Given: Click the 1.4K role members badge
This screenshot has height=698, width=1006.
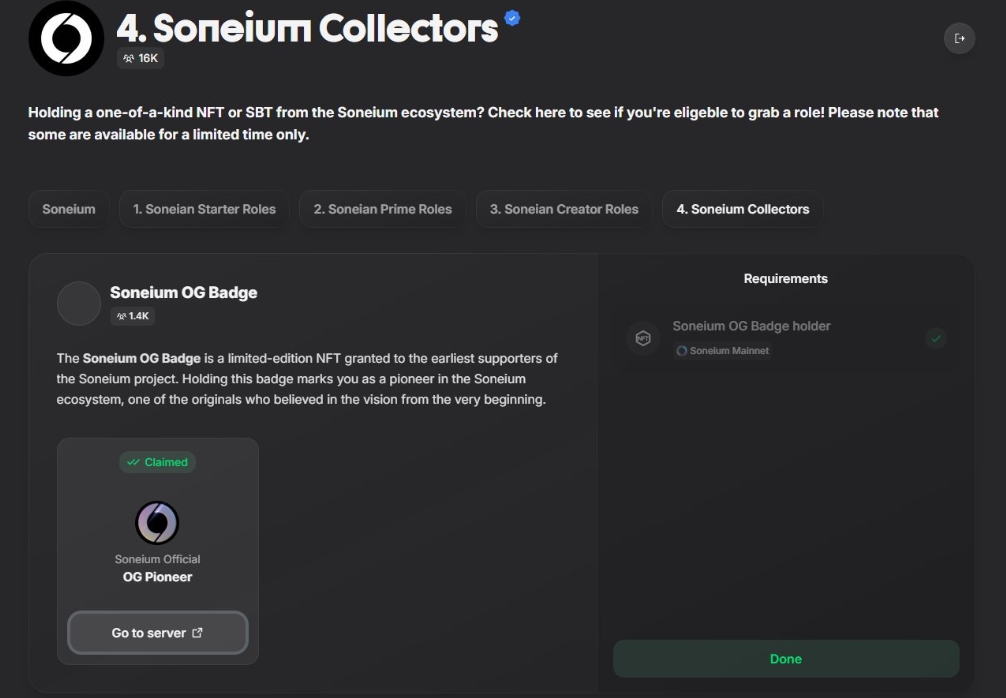Looking at the screenshot, I should coord(133,316).
